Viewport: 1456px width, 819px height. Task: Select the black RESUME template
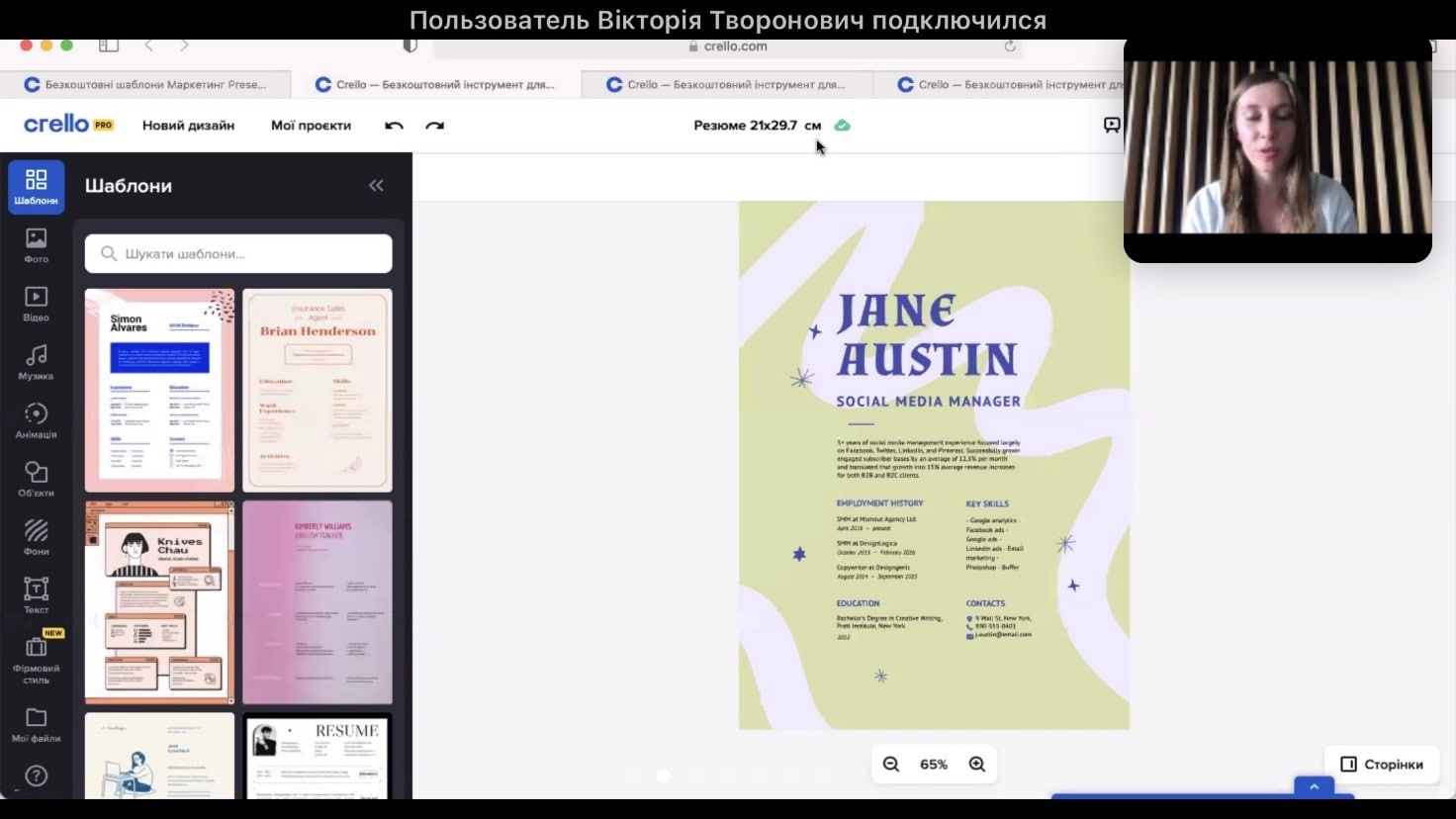click(318, 757)
